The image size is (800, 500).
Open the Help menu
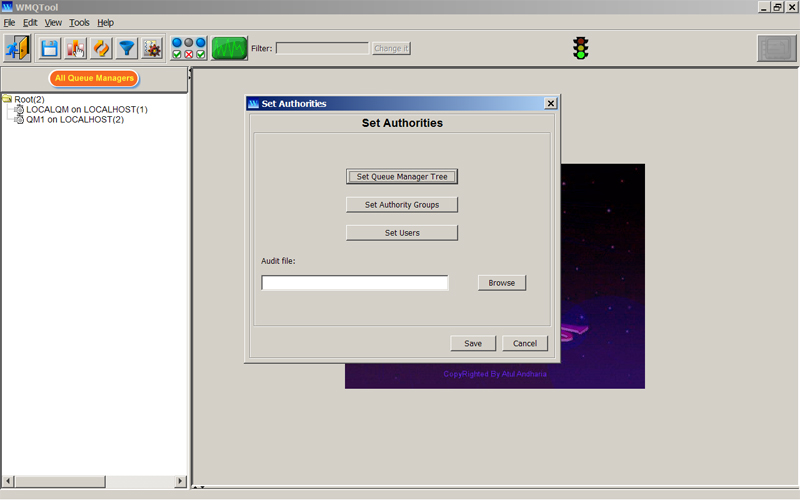106,22
